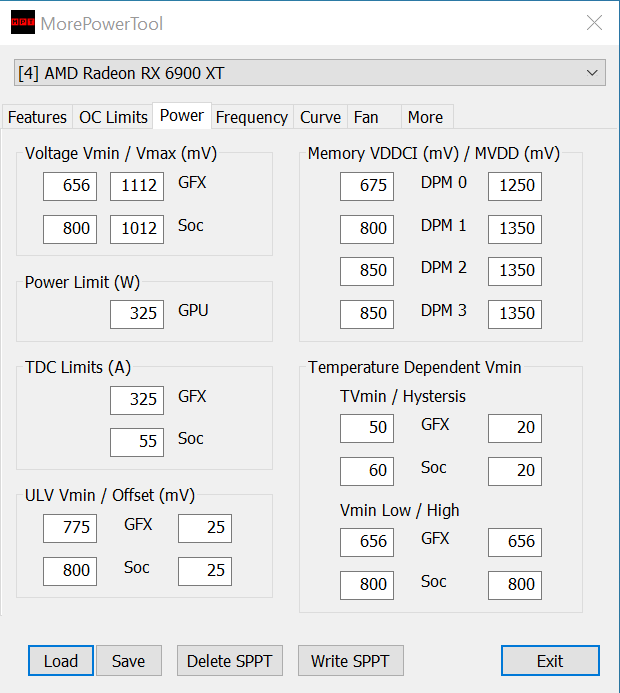
Task: Click the 'Power Limit (W)' group label
Action: tap(82, 282)
